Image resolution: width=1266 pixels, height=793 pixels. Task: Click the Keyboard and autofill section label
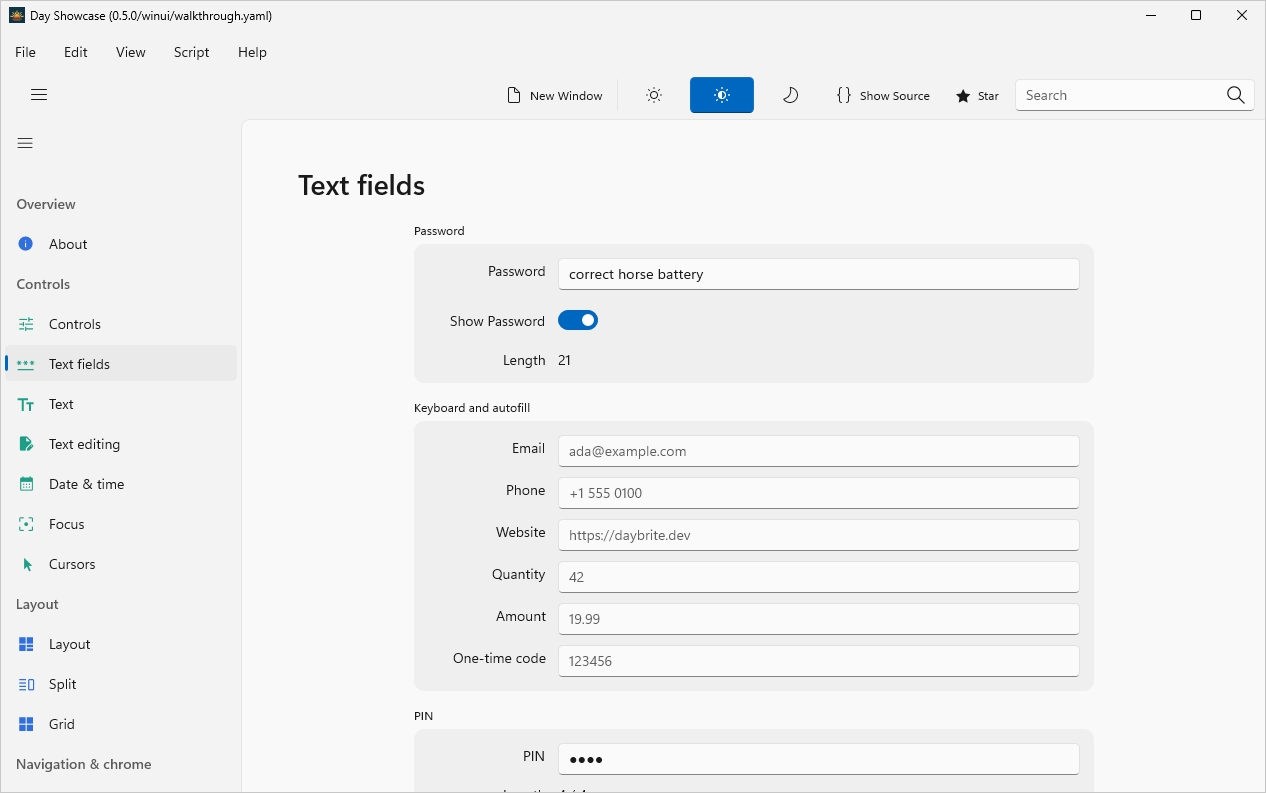[x=472, y=408]
